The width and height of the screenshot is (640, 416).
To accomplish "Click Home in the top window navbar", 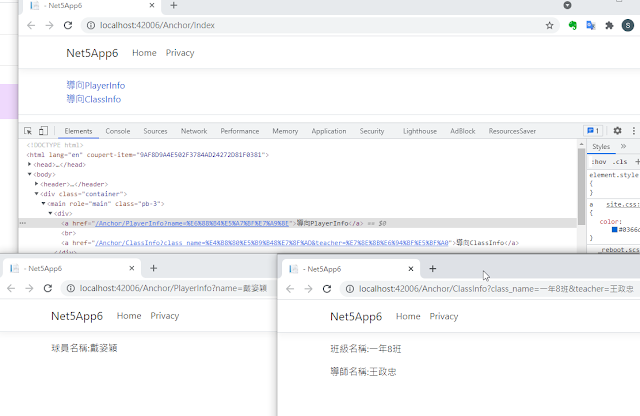I will (144, 53).
